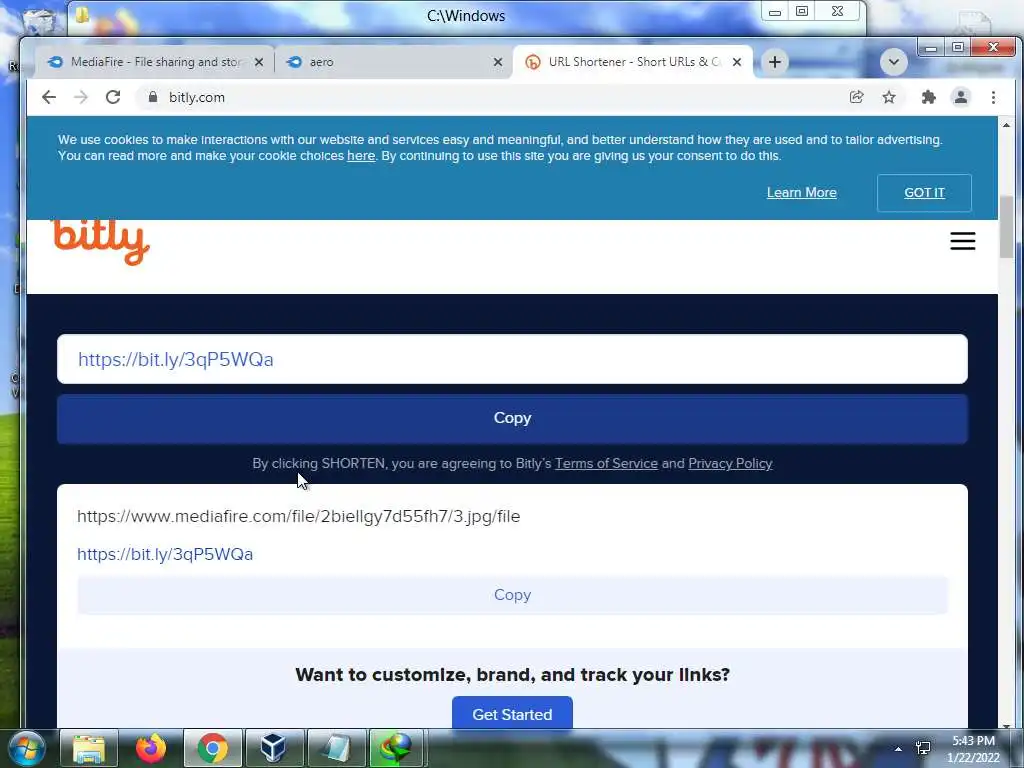Open Chrome three-dot menu

(x=993, y=97)
